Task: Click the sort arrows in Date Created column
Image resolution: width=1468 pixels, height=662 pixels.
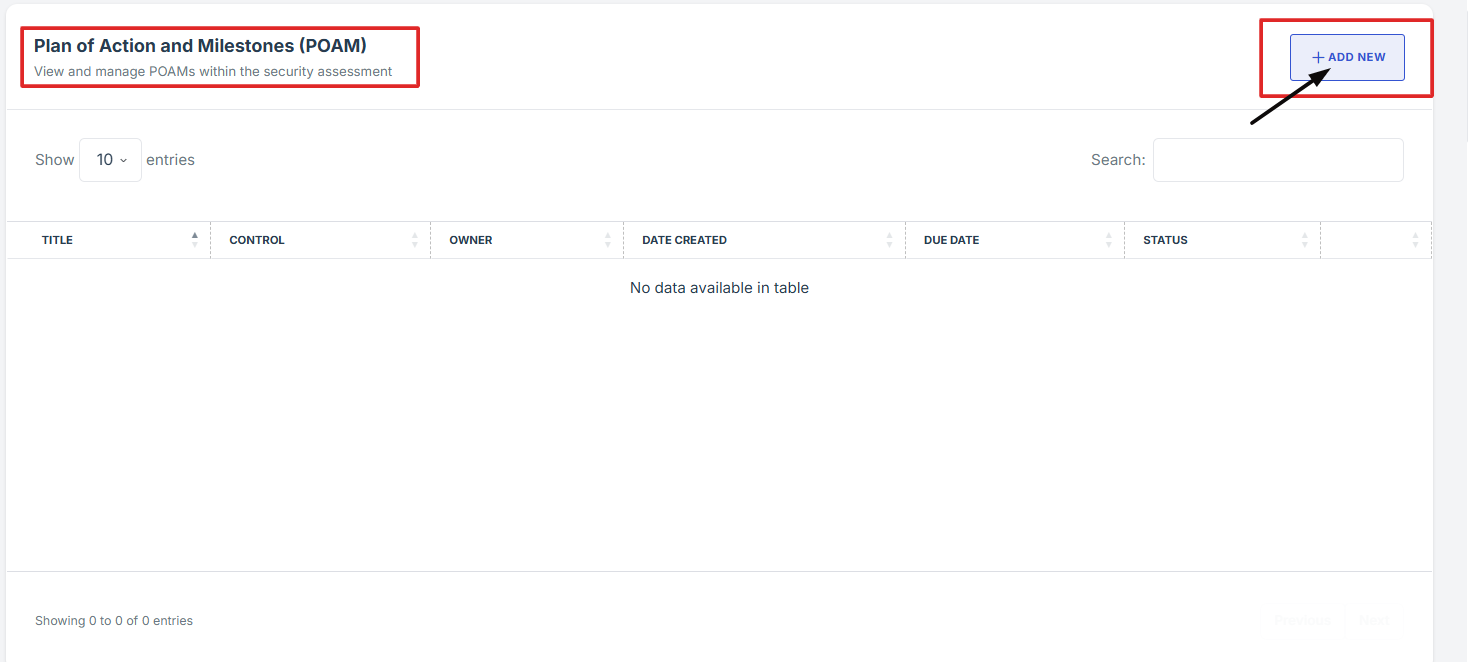Action: (889, 240)
